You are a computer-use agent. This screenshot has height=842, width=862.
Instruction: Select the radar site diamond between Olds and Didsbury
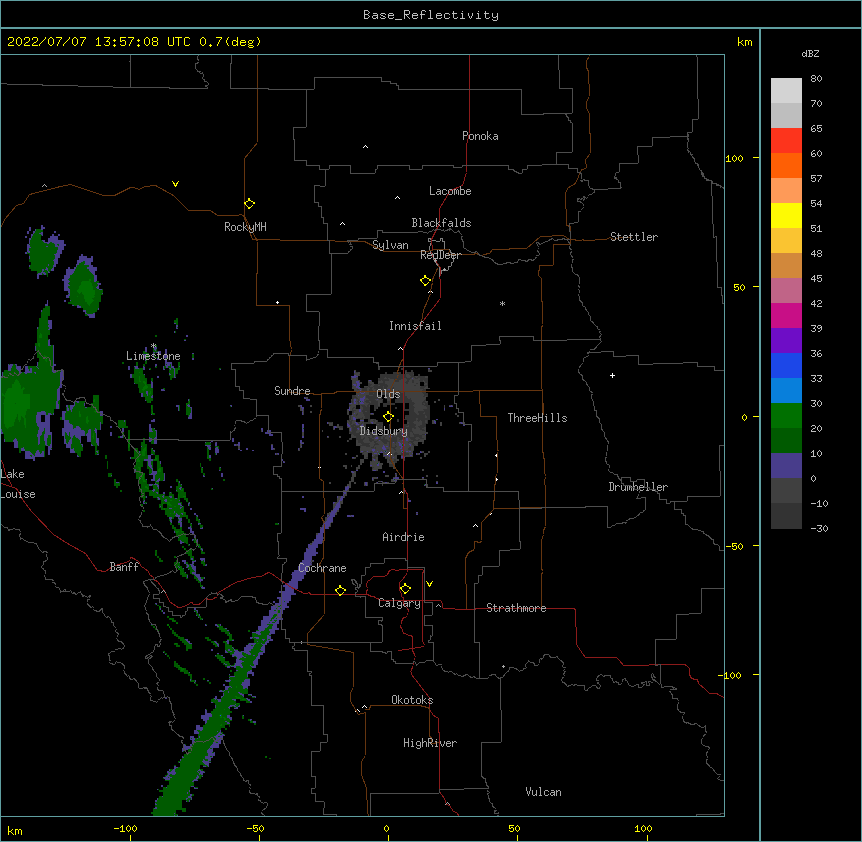[388, 417]
